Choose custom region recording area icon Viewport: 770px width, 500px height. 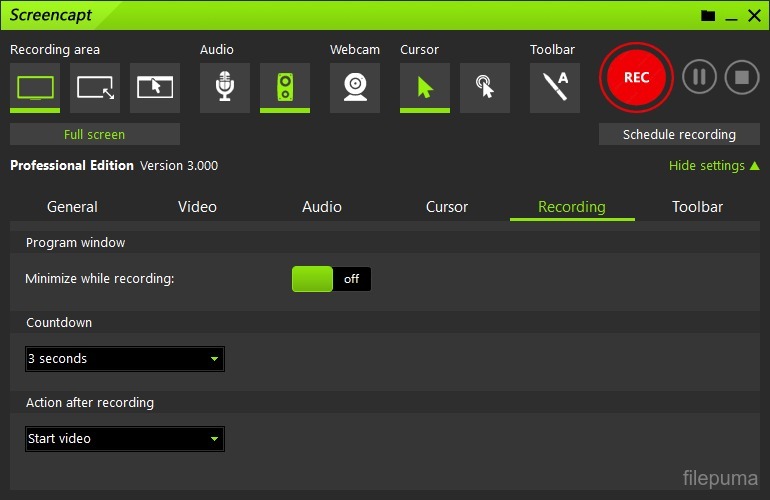[x=95, y=87]
